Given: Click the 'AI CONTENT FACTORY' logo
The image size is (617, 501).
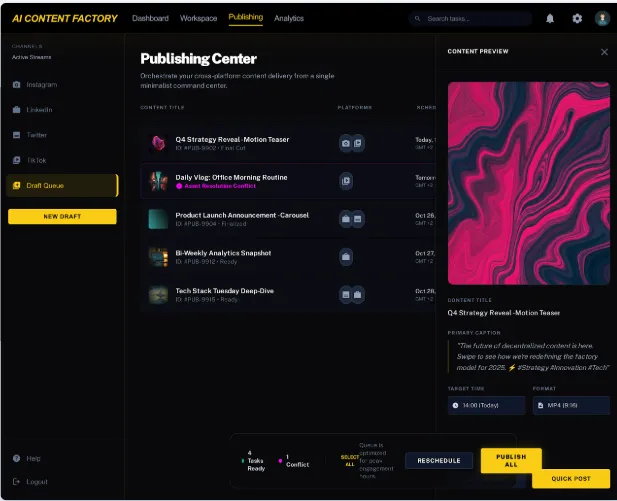Looking at the screenshot, I should [x=65, y=18].
